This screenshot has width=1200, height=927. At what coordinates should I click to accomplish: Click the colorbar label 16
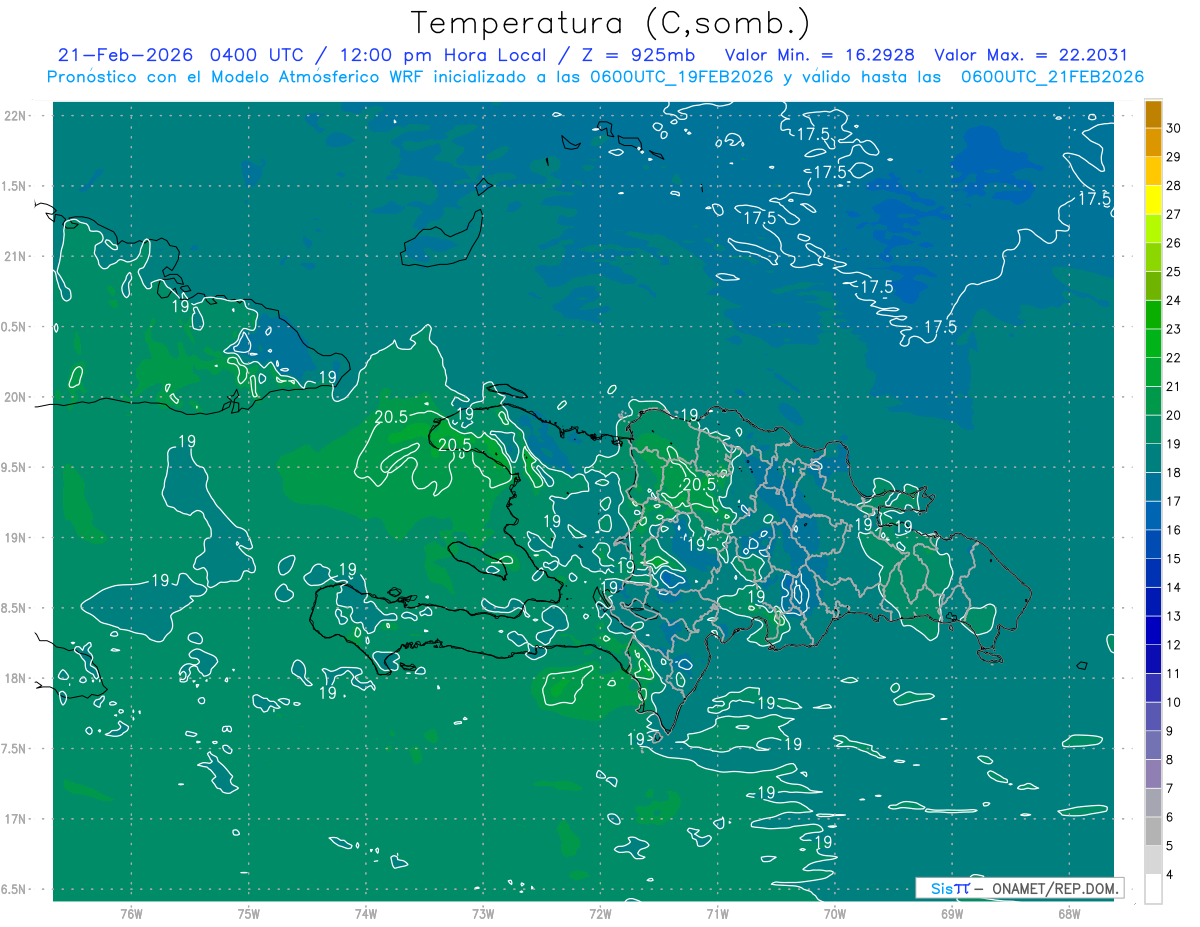1174,530
